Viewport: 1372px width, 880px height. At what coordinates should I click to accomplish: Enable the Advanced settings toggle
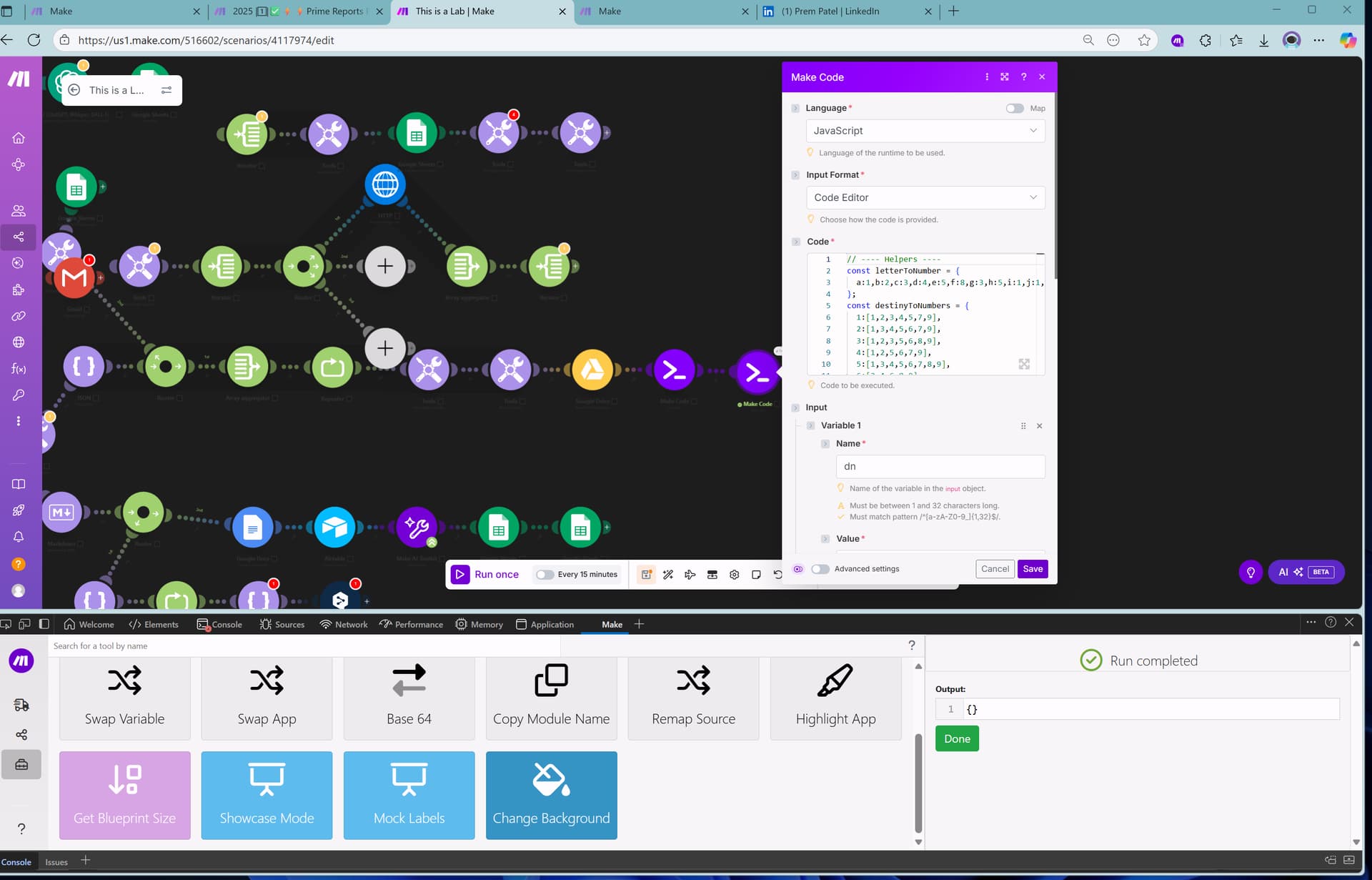point(820,569)
